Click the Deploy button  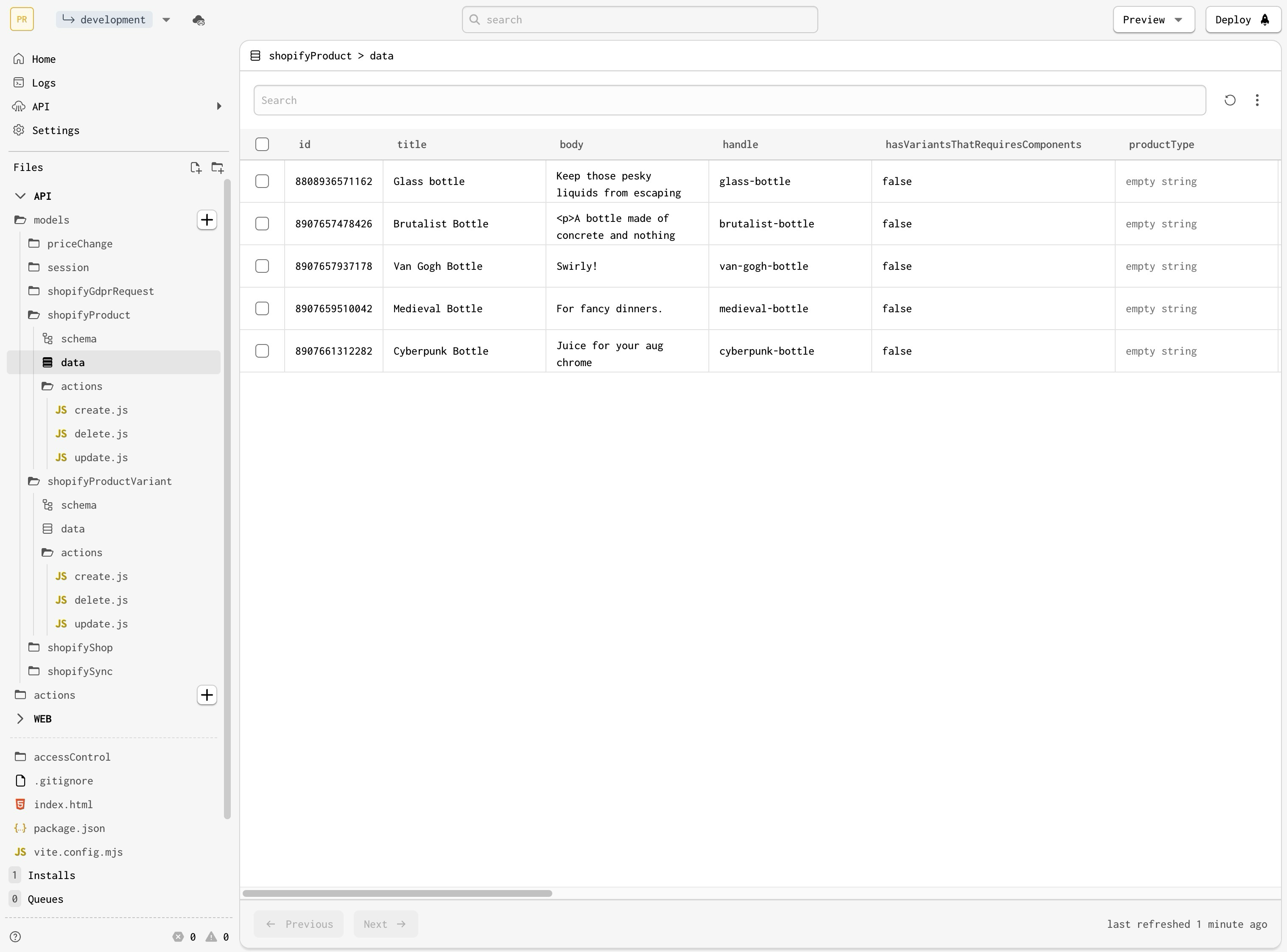pyautogui.click(x=1242, y=20)
